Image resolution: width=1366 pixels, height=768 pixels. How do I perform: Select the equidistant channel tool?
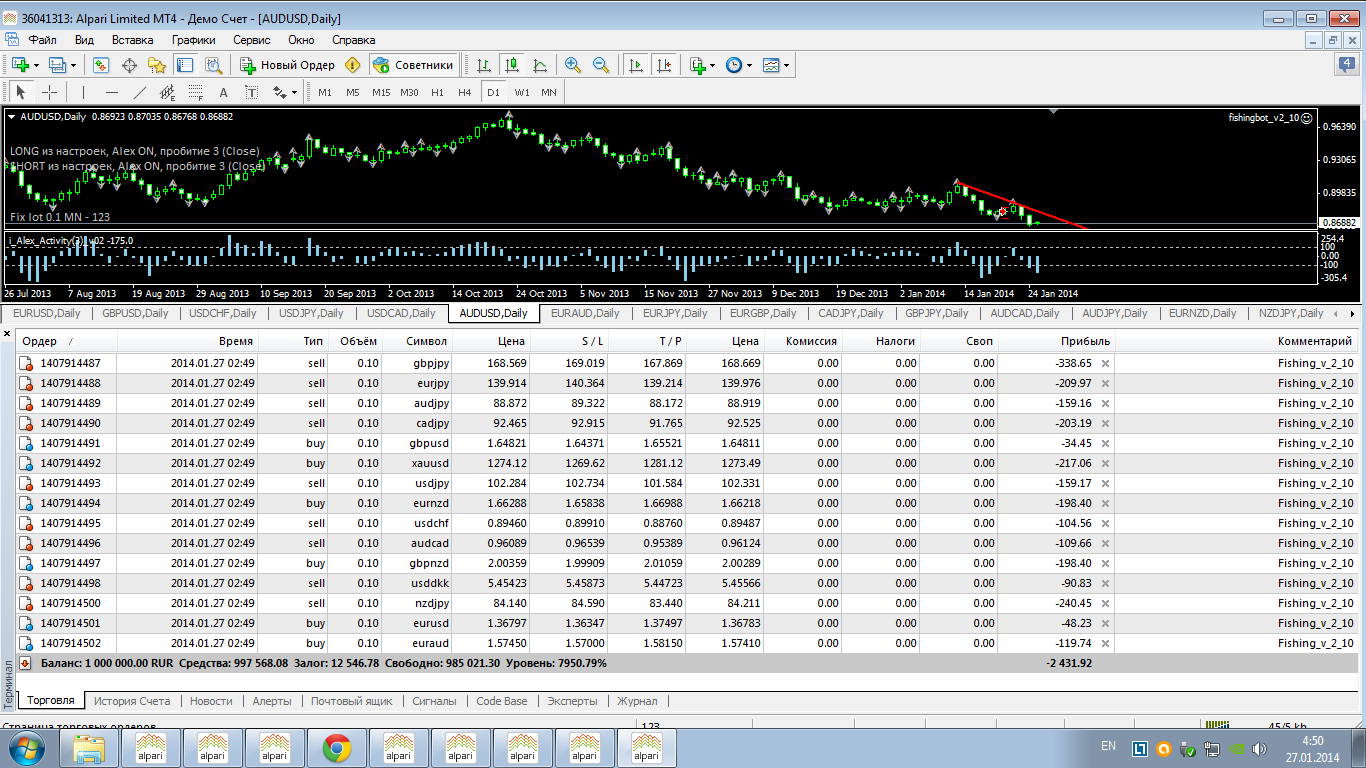[x=167, y=92]
